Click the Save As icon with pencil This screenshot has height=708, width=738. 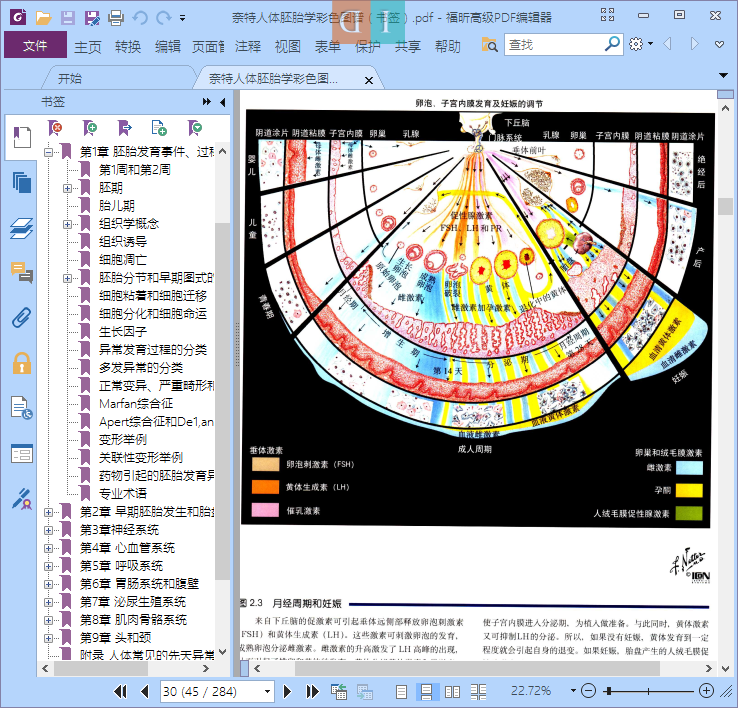[92, 18]
